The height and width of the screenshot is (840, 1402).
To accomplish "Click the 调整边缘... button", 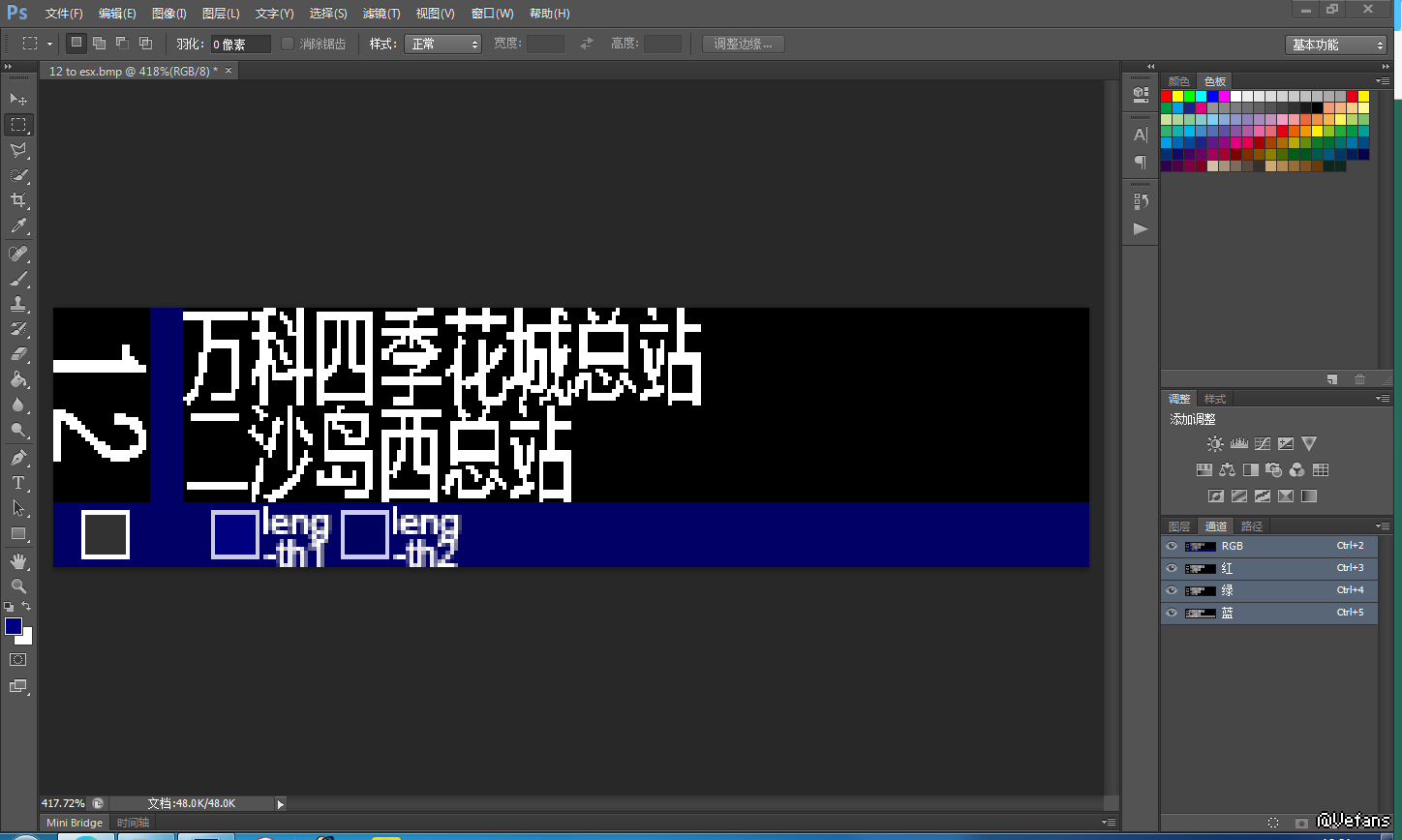I will 744,44.
